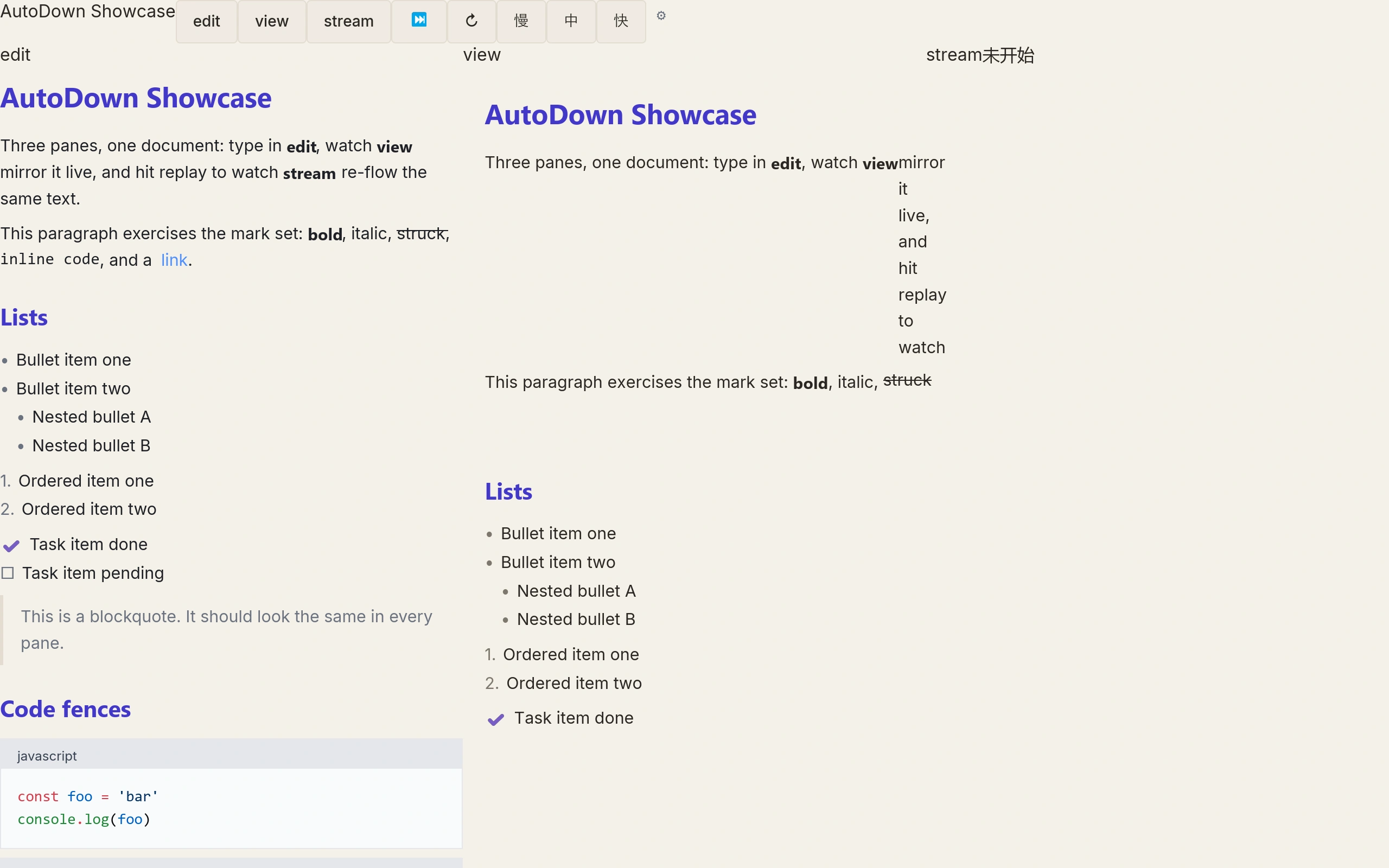Click 'Bullet item two' in view pane
Screen dimensions: 1389x868
(558, 562)
